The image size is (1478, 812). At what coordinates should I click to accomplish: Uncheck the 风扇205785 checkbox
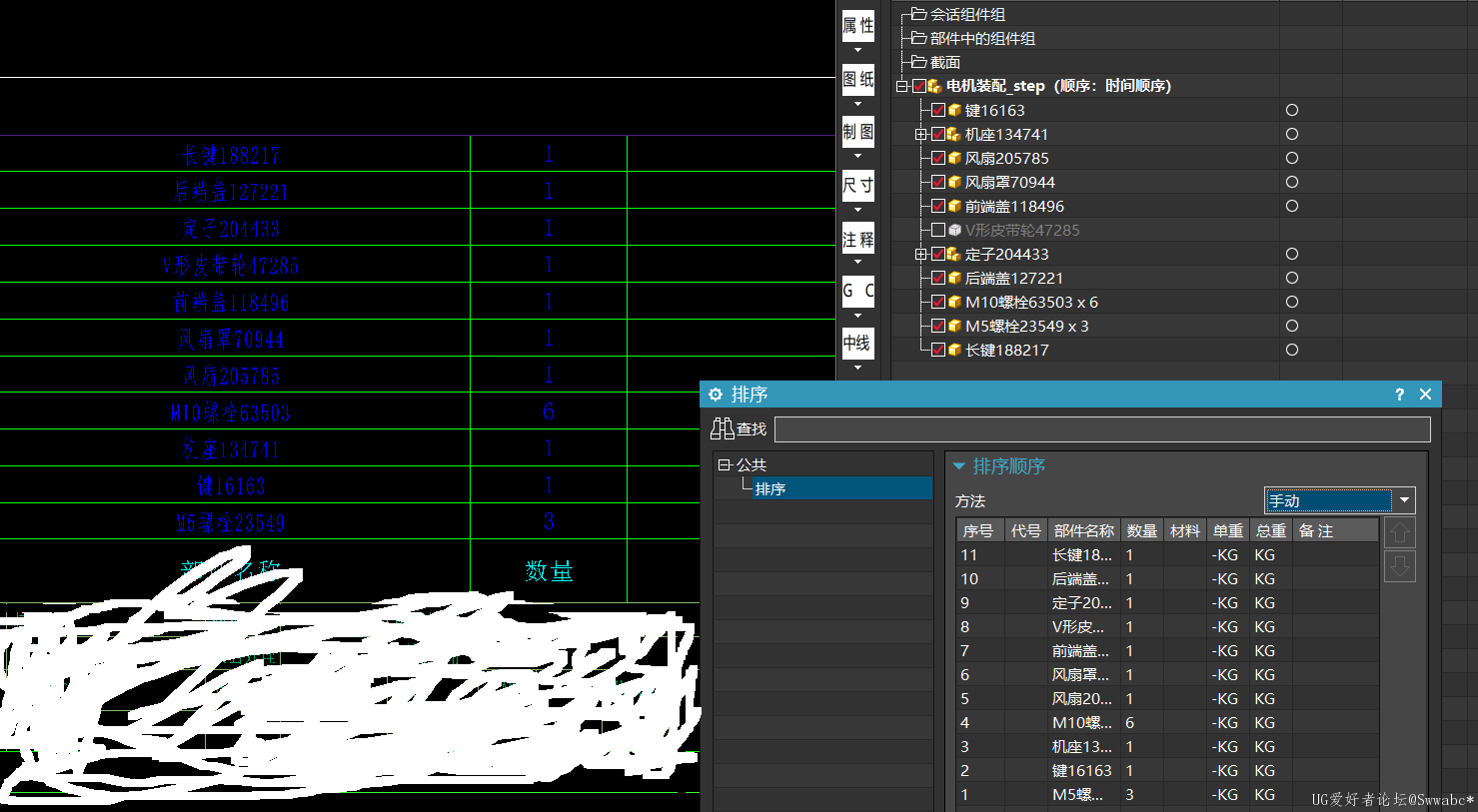pyautogui.click(x=938, y=158)
